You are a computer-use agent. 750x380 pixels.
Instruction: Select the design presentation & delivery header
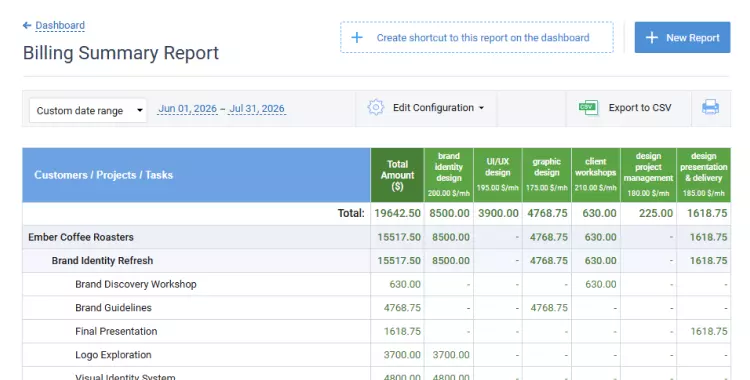(704, 175)
